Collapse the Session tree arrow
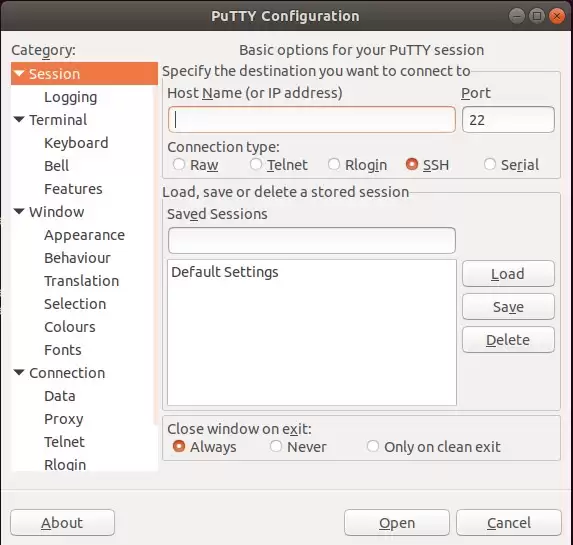The height and width of the screenshot is (545, 573). pyautogui.click(x=19, y=74)
